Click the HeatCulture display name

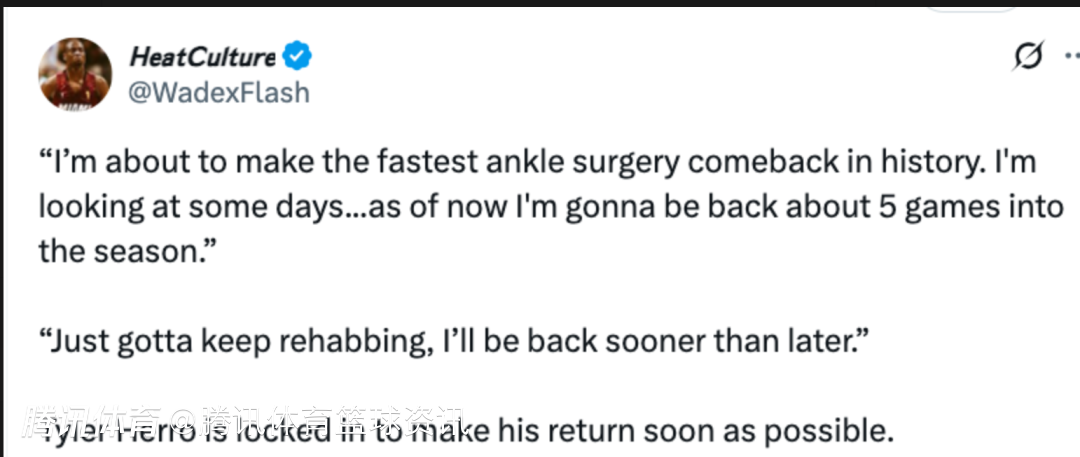point(203,58)
